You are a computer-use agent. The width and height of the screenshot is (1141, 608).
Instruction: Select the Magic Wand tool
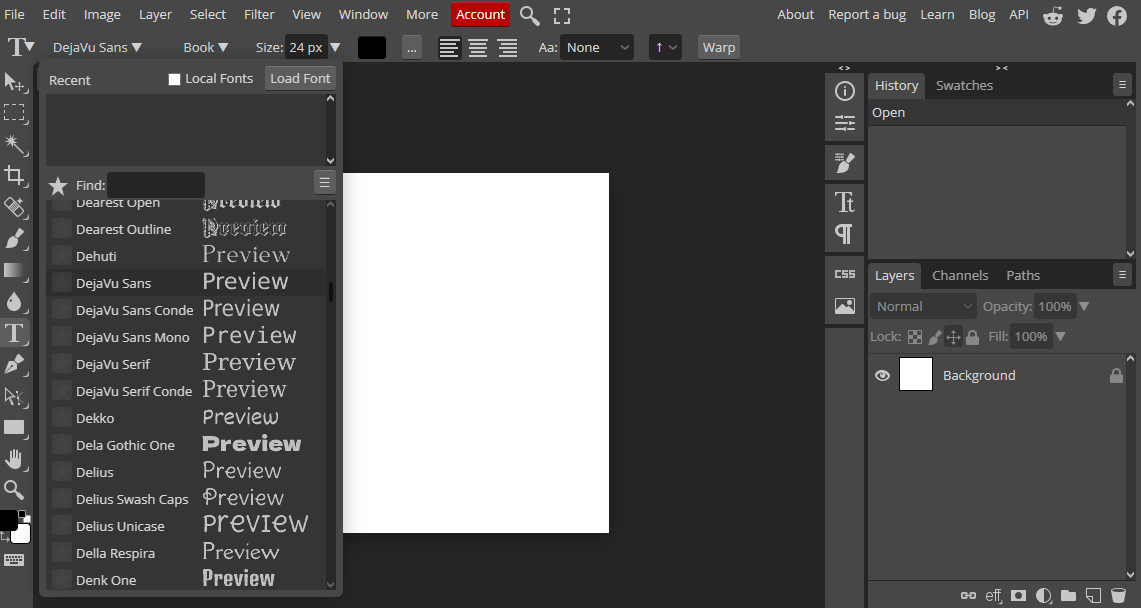14,144
